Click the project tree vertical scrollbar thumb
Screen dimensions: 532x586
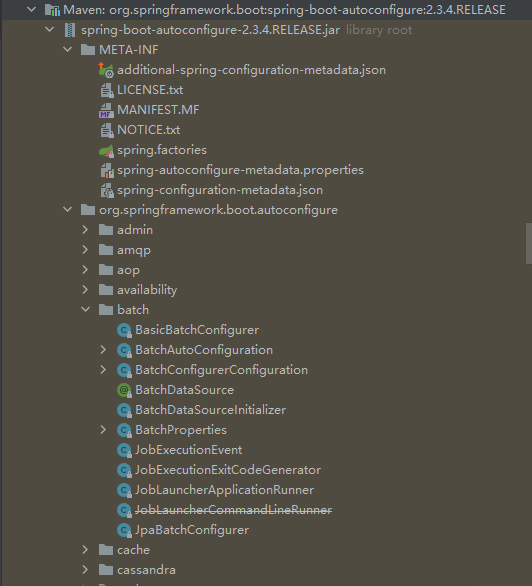point(529,244)
